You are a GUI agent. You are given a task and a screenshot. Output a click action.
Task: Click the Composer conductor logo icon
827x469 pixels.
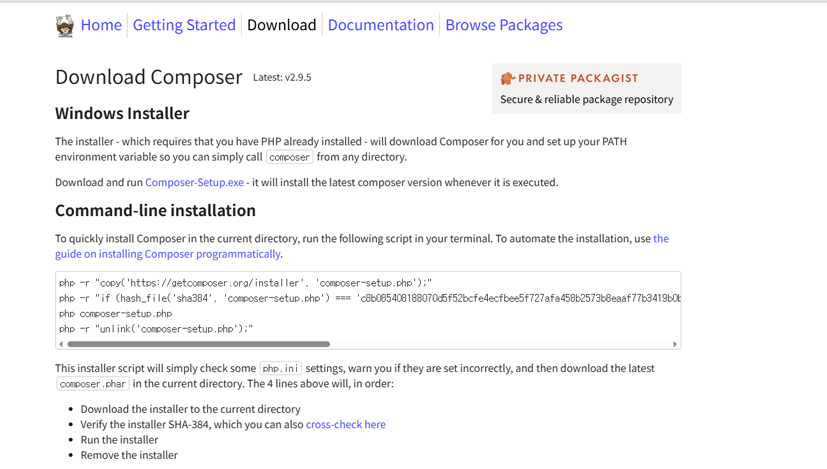[x=65, y=26]
